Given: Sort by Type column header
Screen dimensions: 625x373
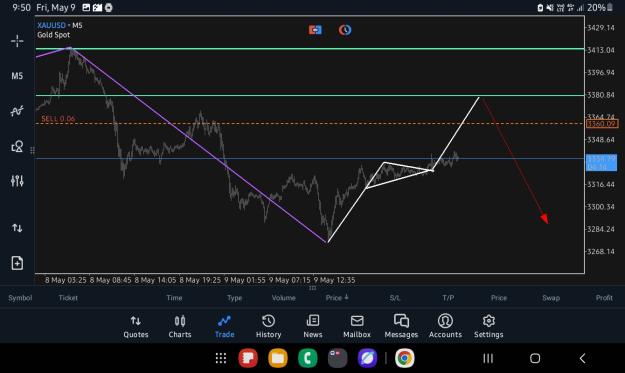Looking at the screenshot, I should pos(234,298).
